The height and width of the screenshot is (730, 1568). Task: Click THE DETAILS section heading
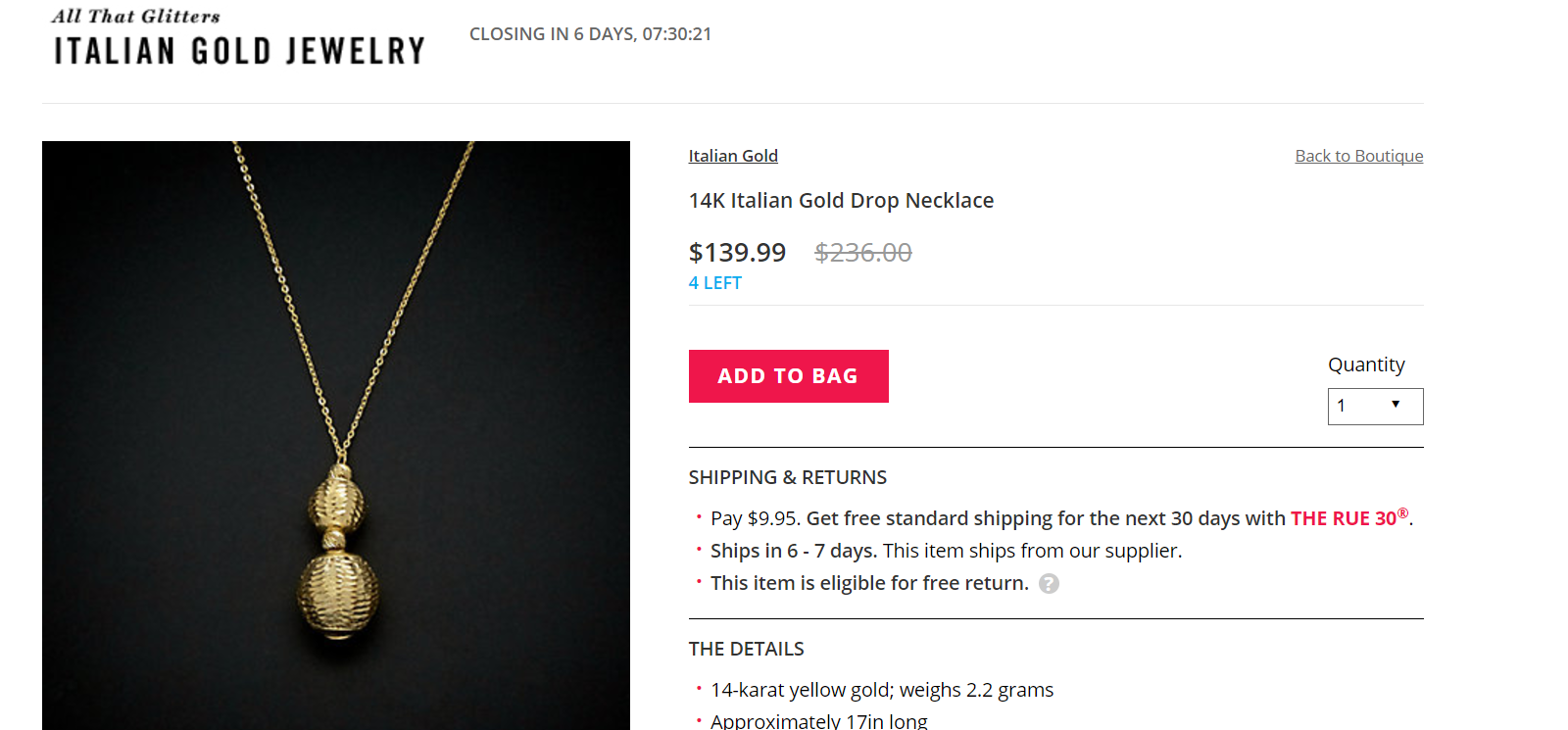[x=746, y=649]
